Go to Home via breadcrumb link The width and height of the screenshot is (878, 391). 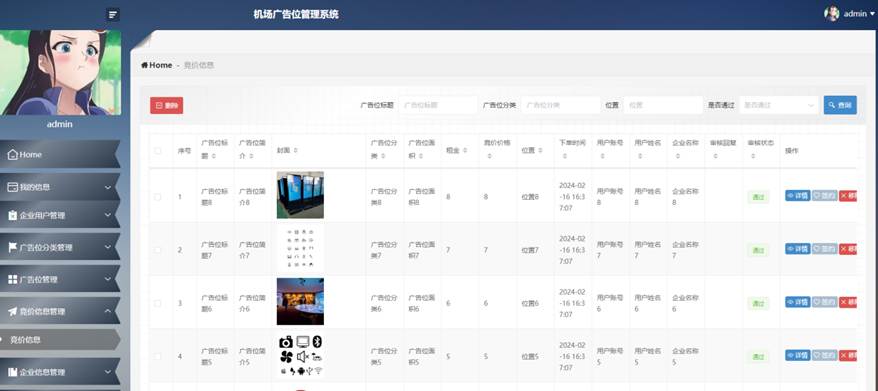click(x=157, y=66)
